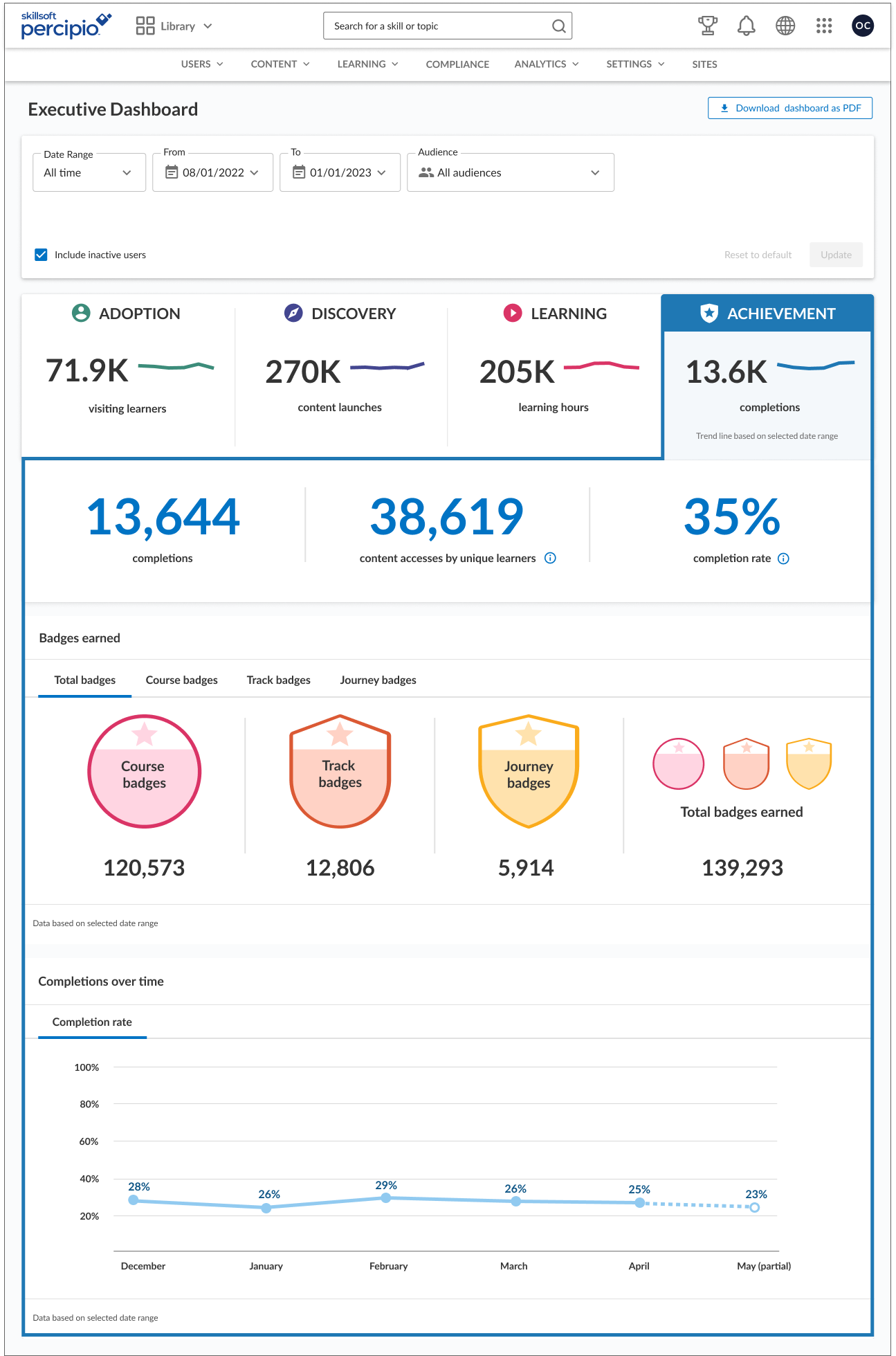The image size is (896, 1356).
Task: Click info icon beside completion rate
Action: coord(783,559)
